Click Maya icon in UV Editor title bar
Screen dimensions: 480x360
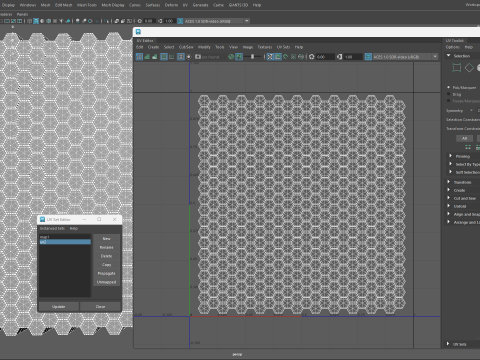(138, 32)
